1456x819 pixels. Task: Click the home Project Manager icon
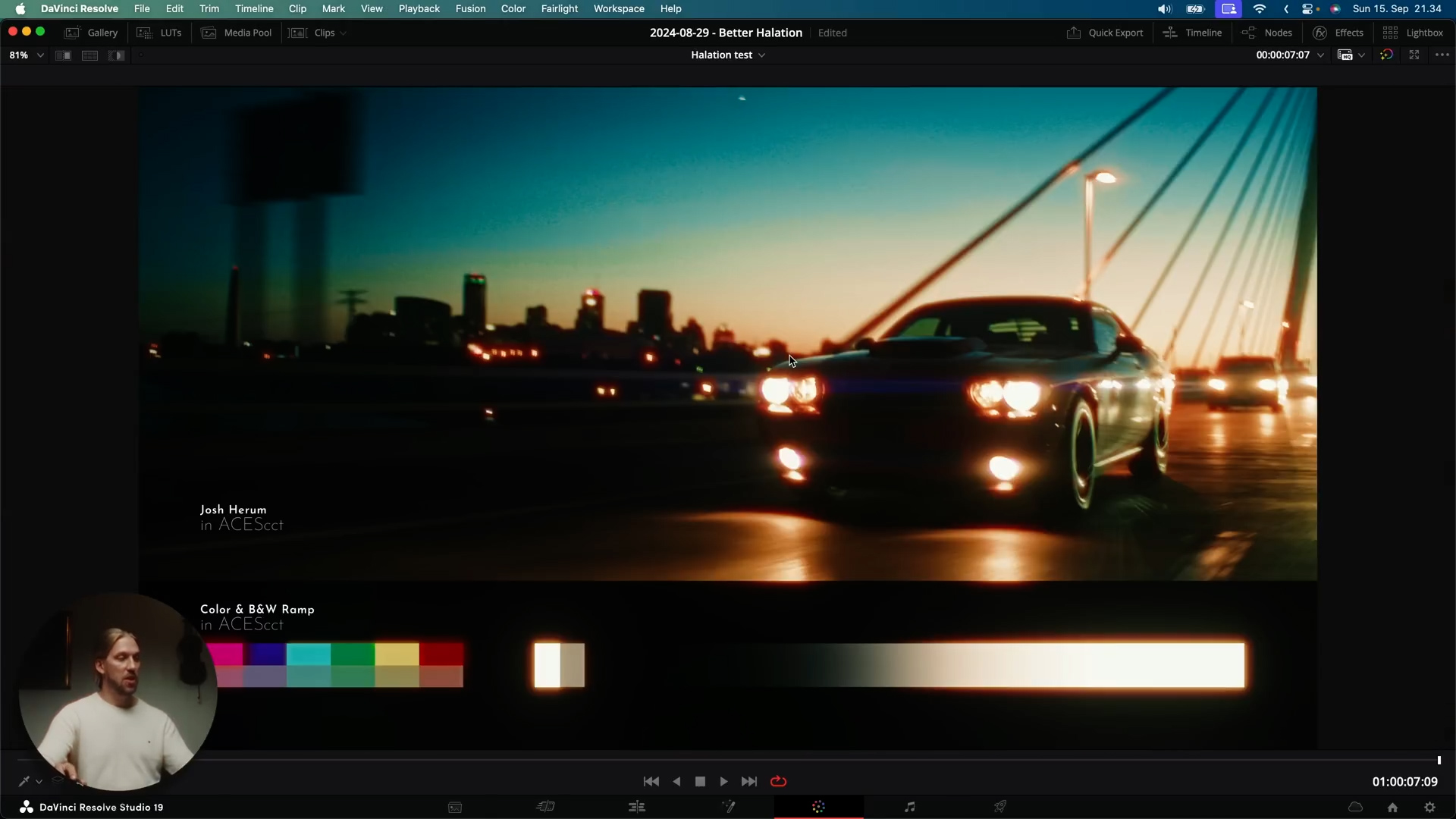1392,807
